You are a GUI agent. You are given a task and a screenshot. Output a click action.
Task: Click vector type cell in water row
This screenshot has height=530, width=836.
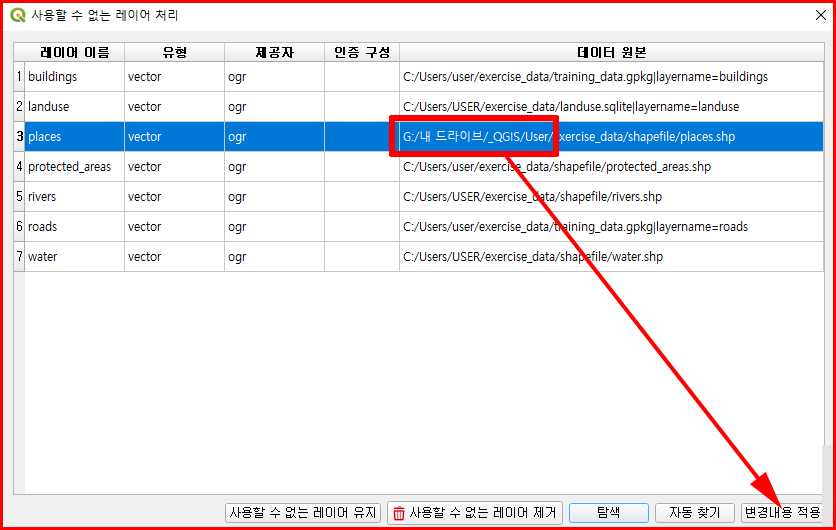click(x=174, y=256)
